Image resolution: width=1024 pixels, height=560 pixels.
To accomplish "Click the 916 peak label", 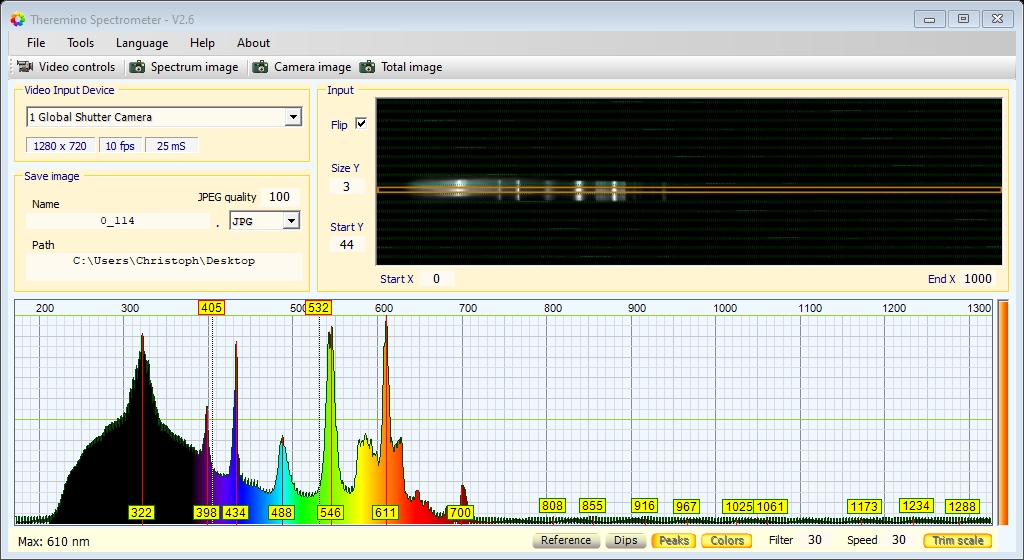I will click(x=645, y=505).
